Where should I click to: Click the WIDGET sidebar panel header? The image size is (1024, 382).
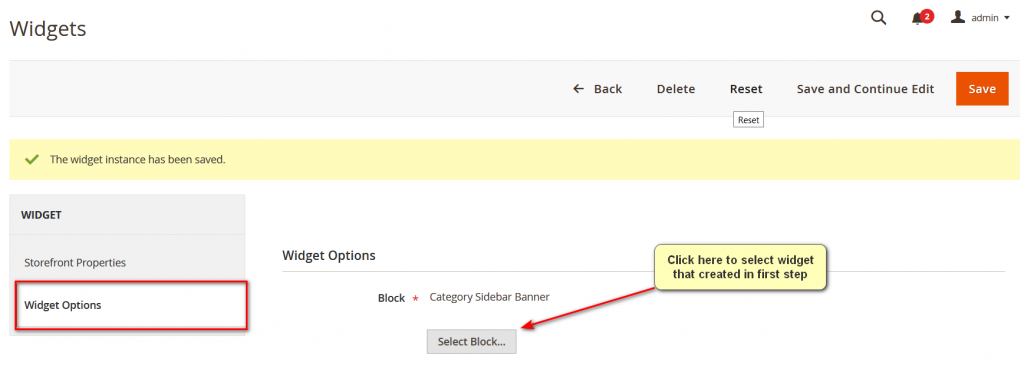point(127,215)
